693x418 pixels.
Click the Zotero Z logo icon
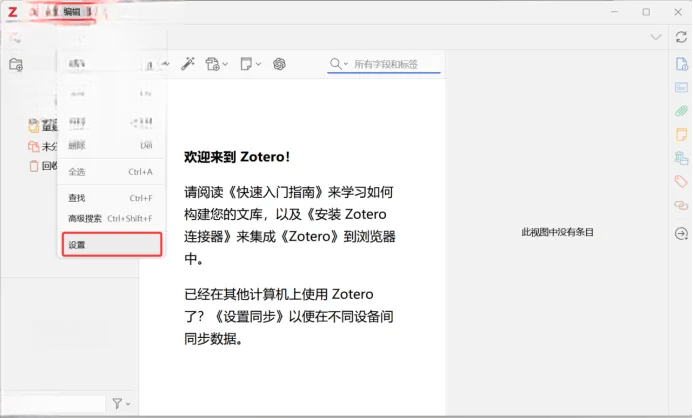tap(13, 12)
